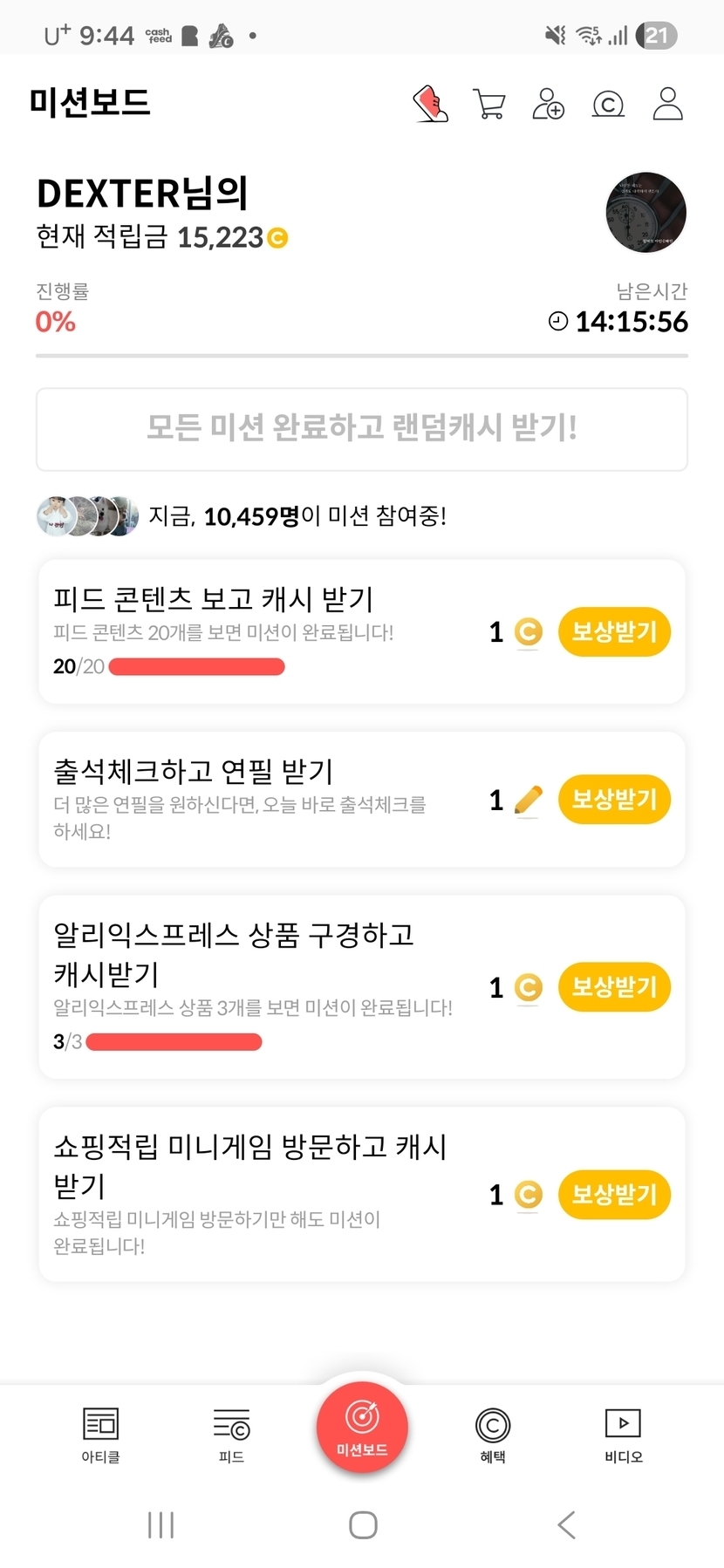Screen dimensions: 724x1568
Task: Tap the participant avatars group
Action: coord(87,516)
